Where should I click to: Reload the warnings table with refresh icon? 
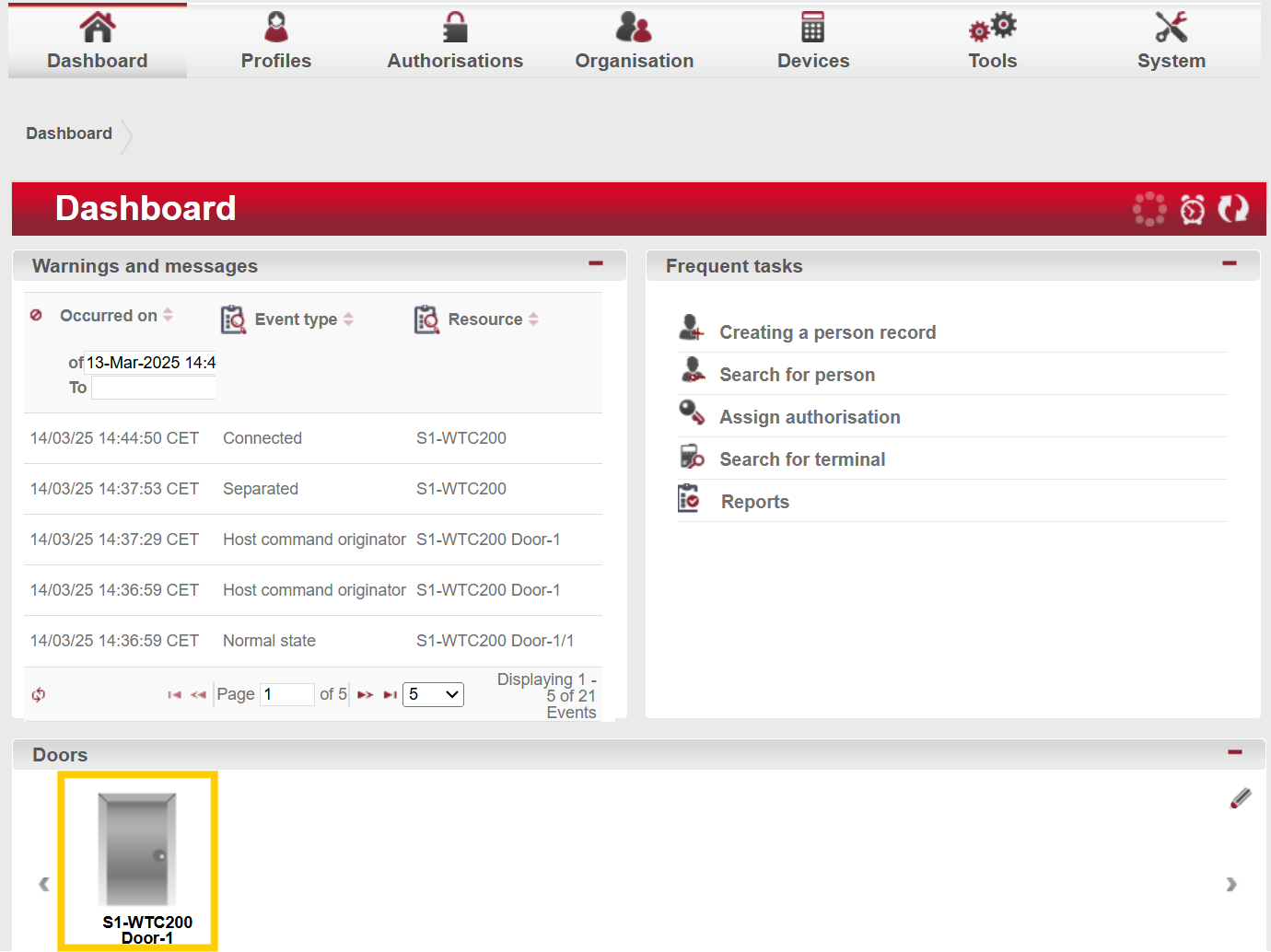(x=39, y=695)
